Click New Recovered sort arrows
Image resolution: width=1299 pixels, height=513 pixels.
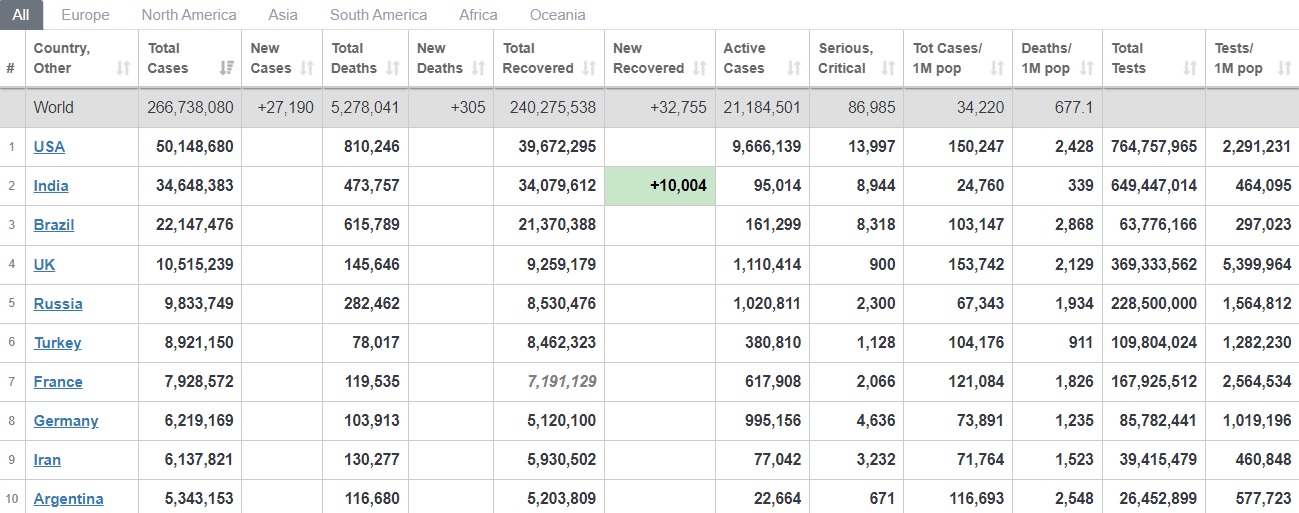pos(700,68)
